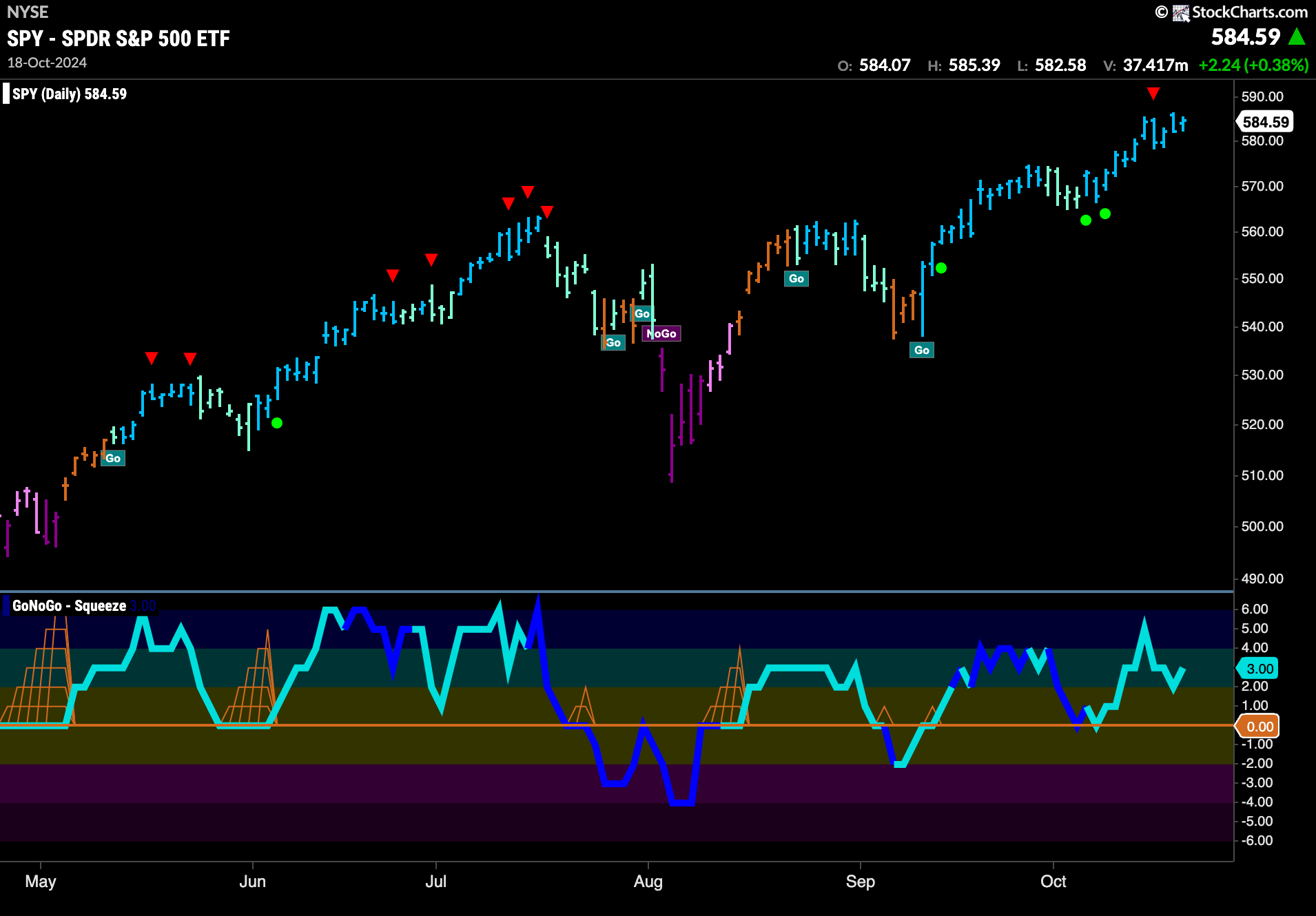Click the large 584.59 last price at the top

tap(1246, 37)
